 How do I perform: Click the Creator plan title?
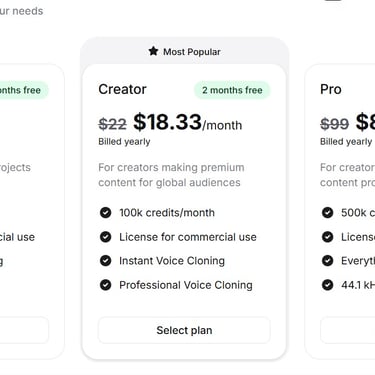point(122,89)
